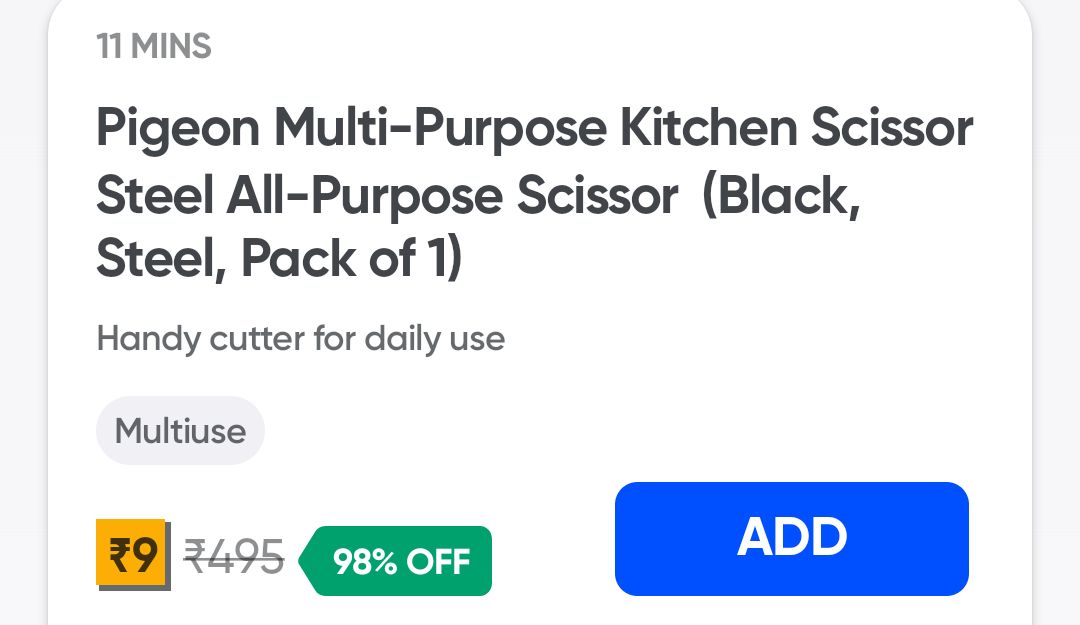This screenshot has width=1080, height=625.
Task: Open the Pigeon scissor product title
Action: click(x=534, y=193)
